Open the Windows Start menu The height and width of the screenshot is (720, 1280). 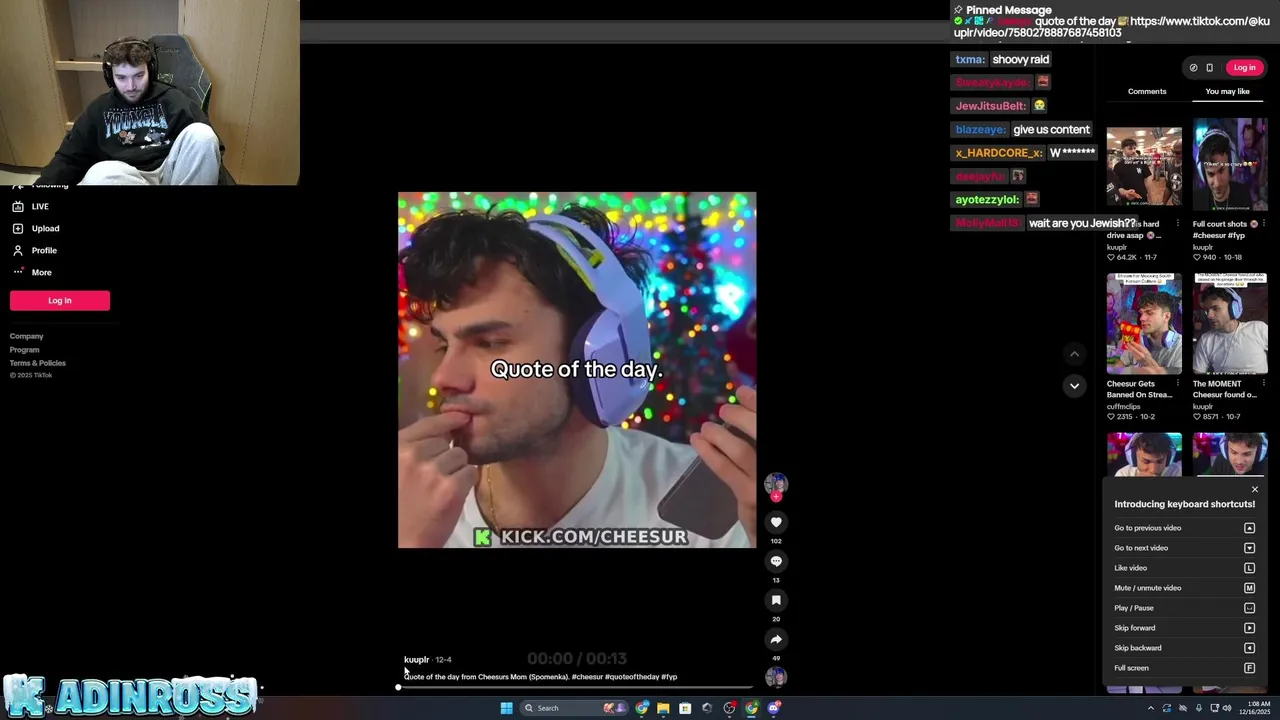pyautogui.click(x=506, y=708)
